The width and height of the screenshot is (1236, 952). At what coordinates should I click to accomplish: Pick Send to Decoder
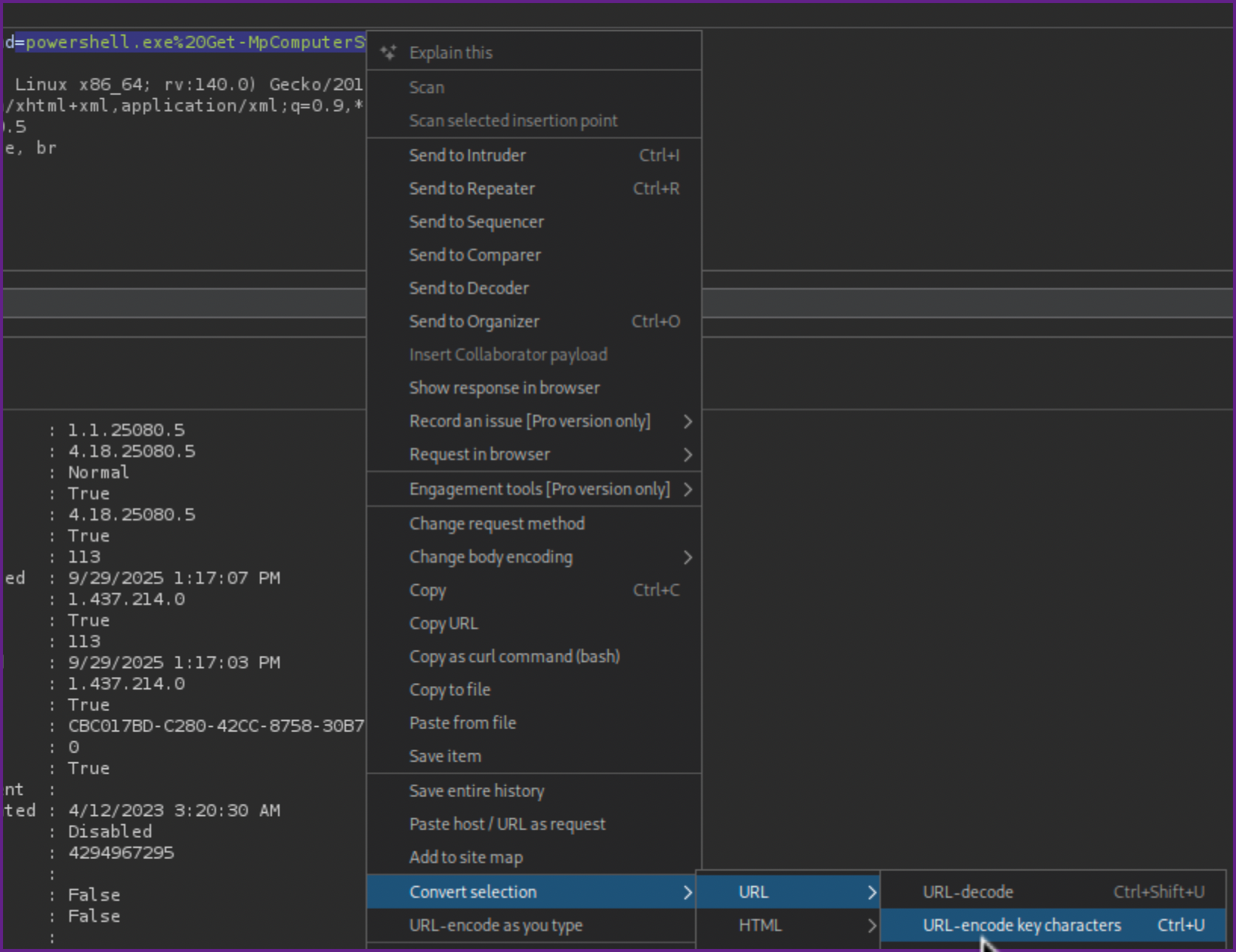pyautogui.click(x=468, y=289)
